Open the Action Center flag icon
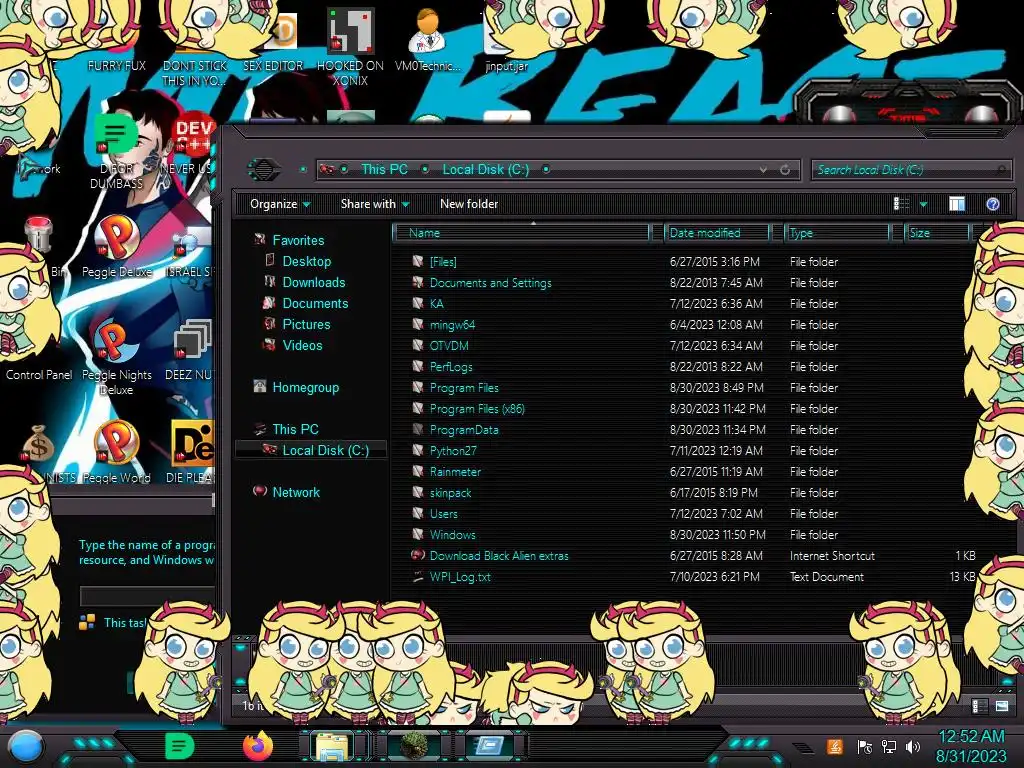This screenshot has height=768, width=1024. [864, 747]
